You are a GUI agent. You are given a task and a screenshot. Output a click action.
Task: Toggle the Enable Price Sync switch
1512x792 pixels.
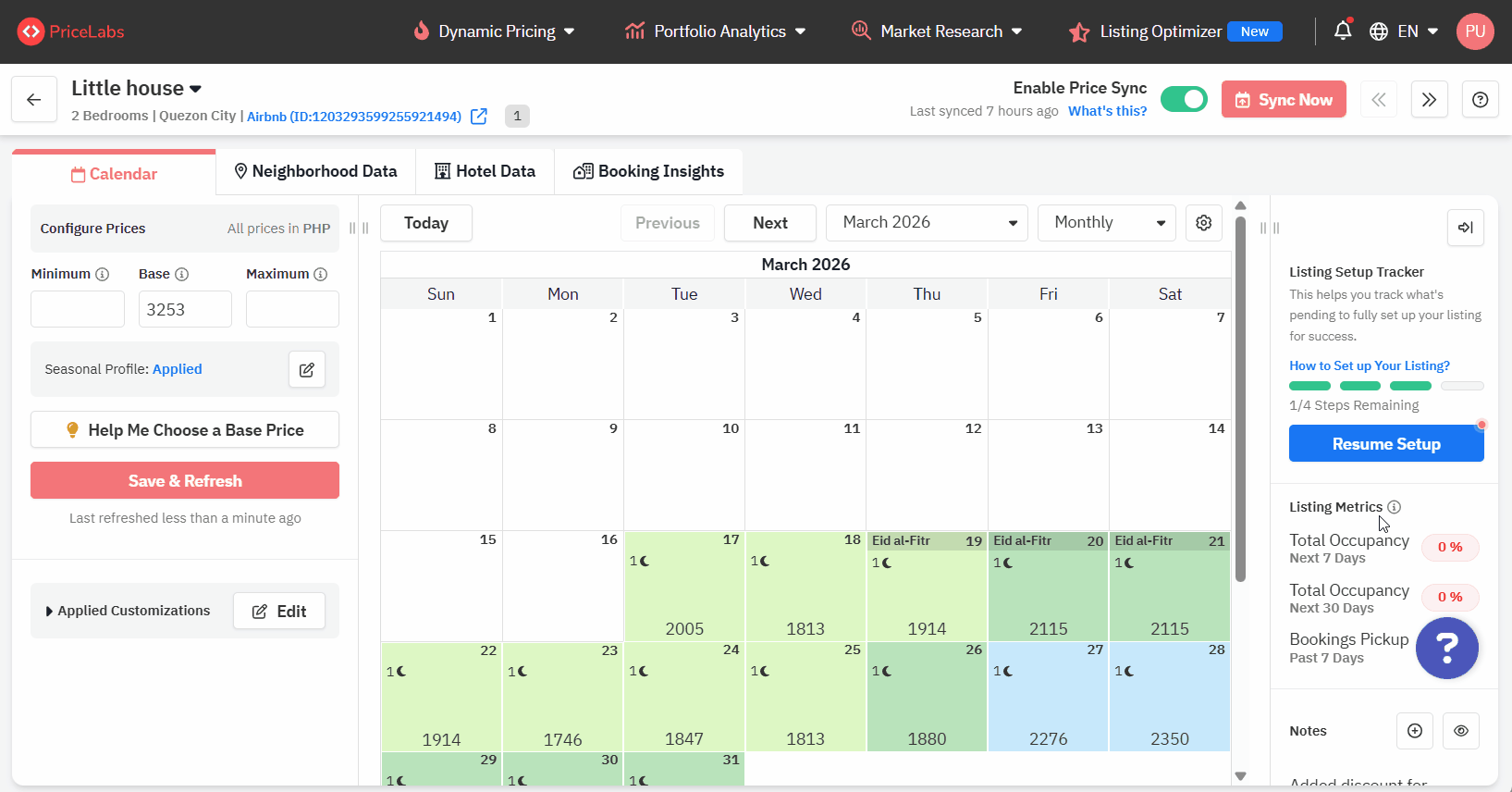(1184, 99)
